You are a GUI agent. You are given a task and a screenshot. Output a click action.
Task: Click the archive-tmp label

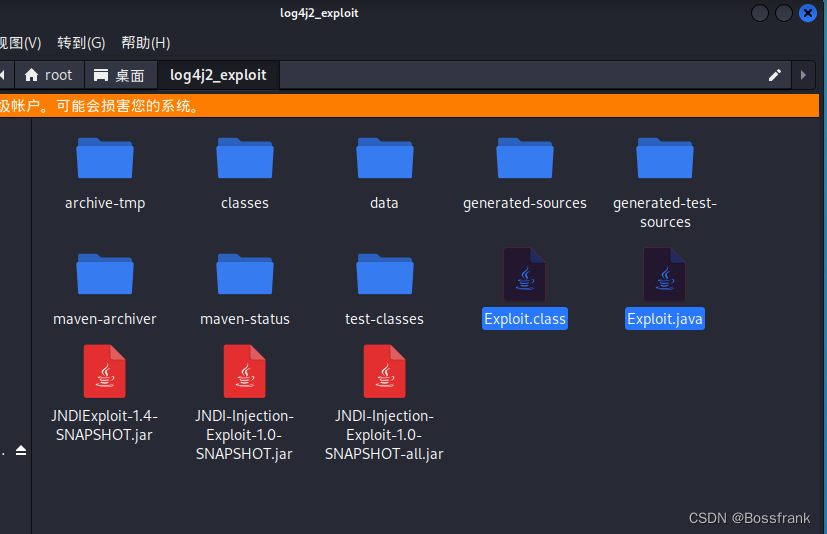[105, 203]
